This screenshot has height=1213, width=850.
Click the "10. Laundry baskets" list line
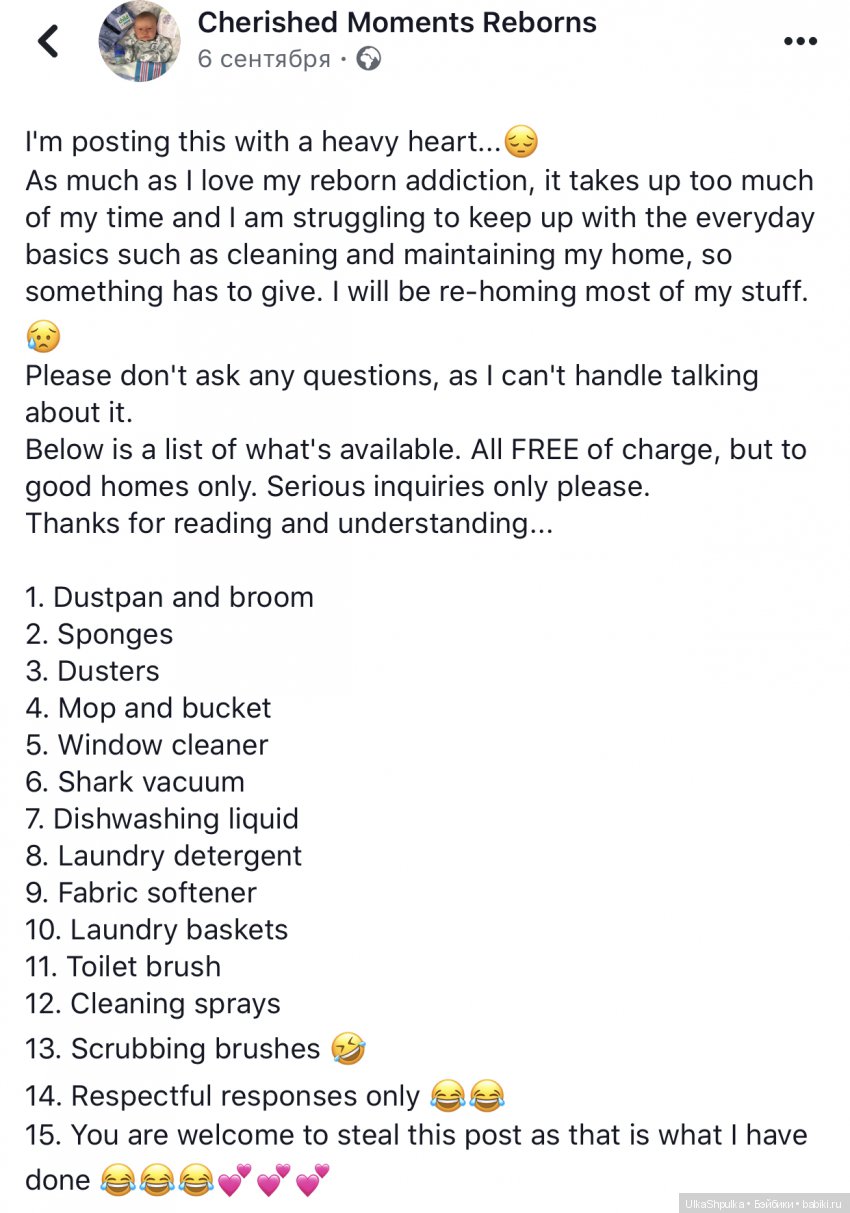(157, 929)
